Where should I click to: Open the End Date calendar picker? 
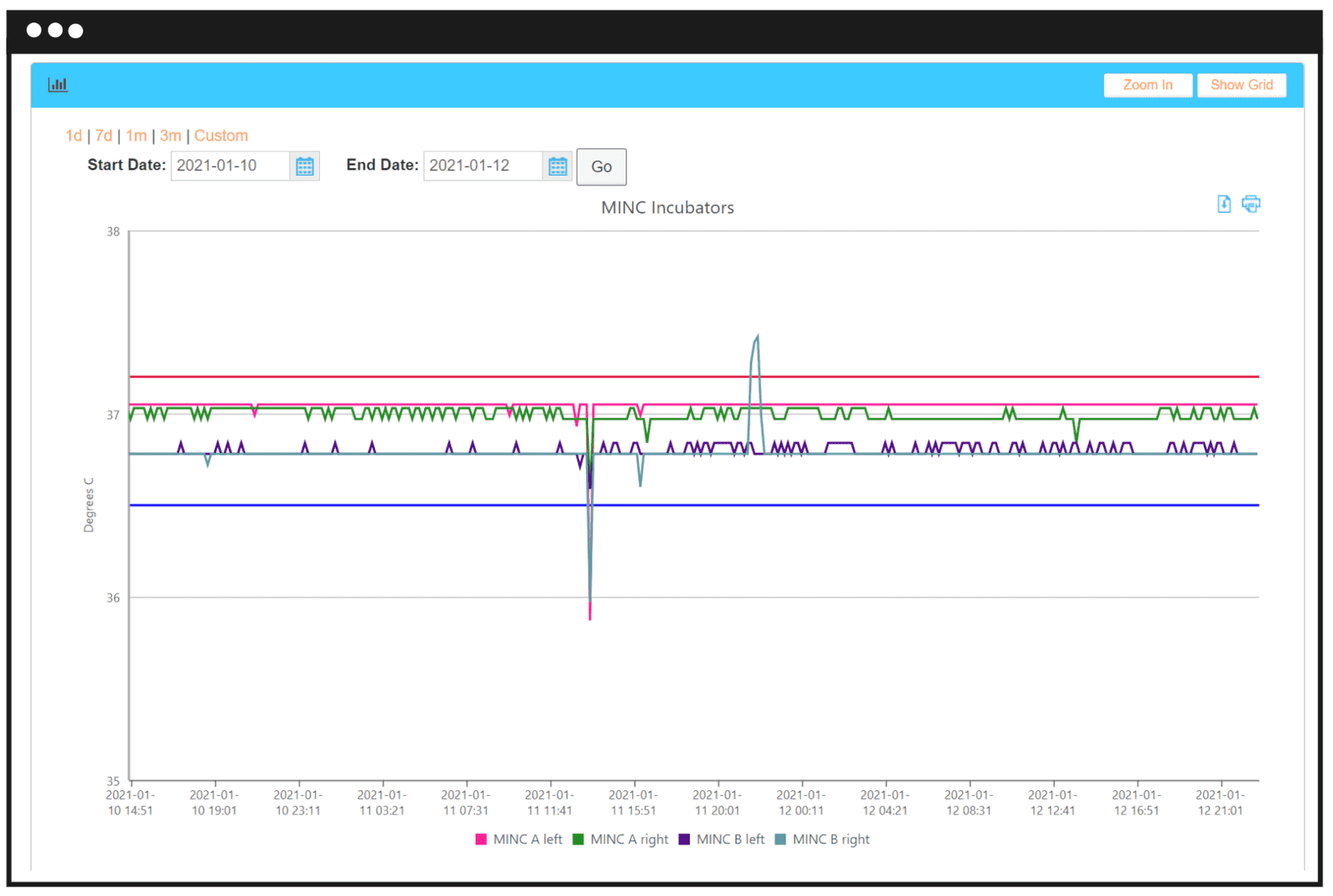(557, 166)
